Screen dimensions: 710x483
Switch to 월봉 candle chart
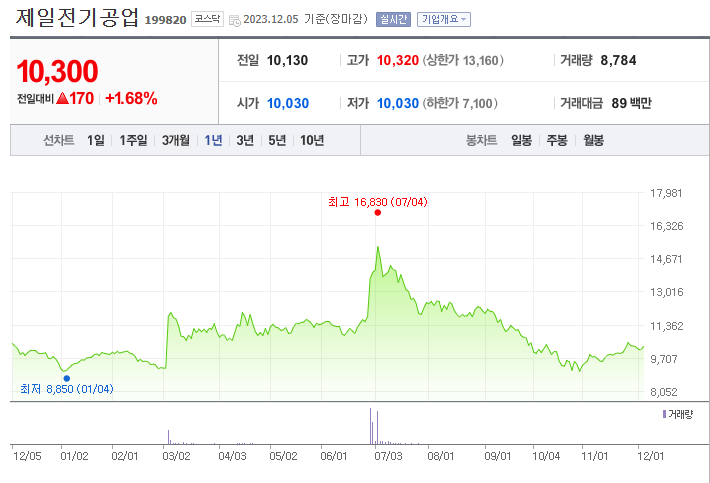tap(593, 140)
